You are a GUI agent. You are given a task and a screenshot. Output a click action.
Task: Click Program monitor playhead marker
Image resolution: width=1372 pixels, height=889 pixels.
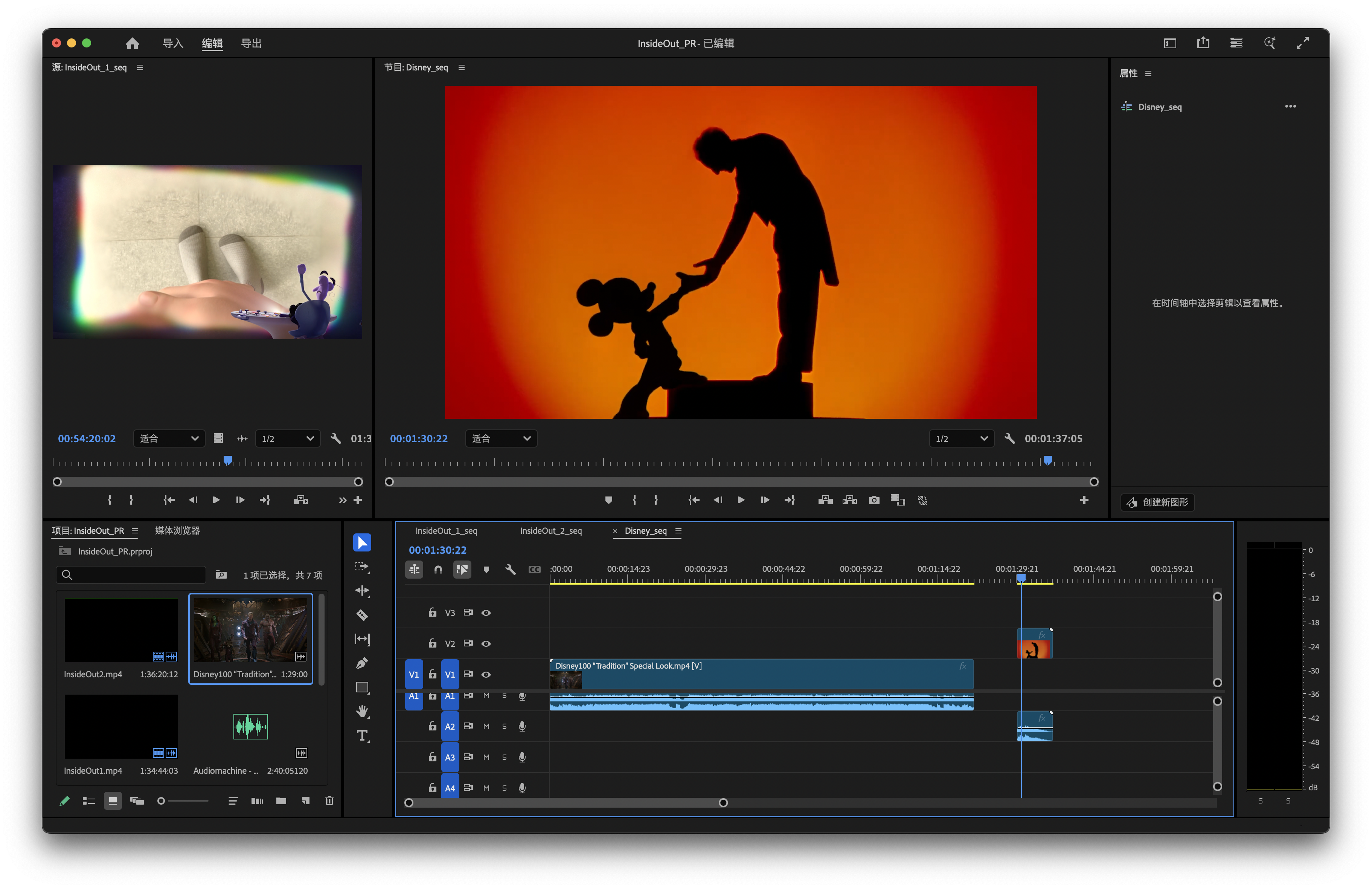click(x=1047, y=460)
